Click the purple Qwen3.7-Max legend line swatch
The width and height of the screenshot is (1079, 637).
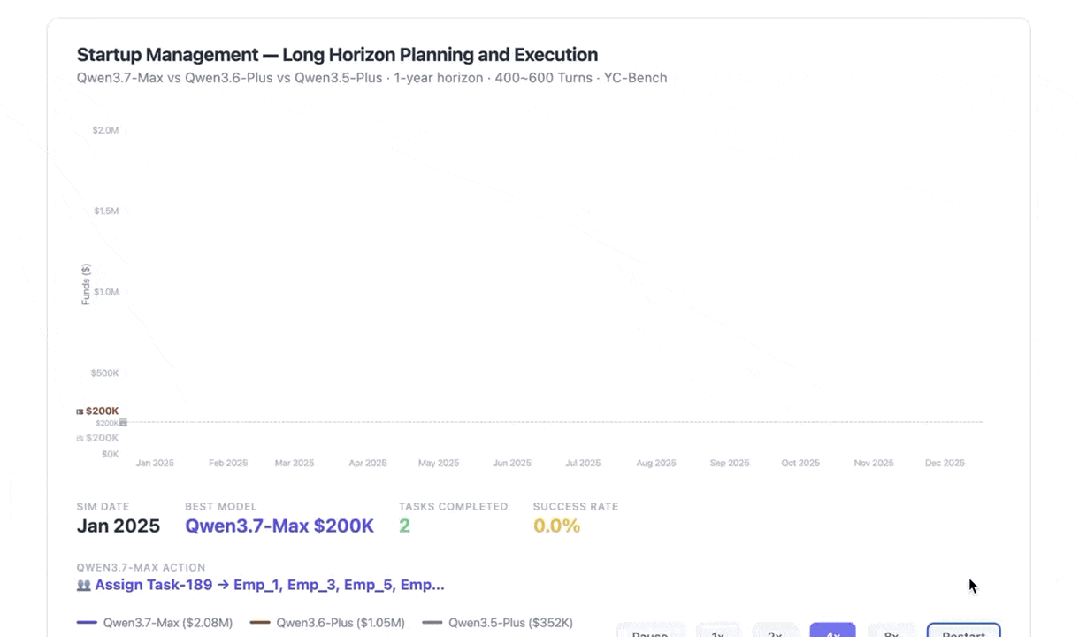click(x=87, y=623)
